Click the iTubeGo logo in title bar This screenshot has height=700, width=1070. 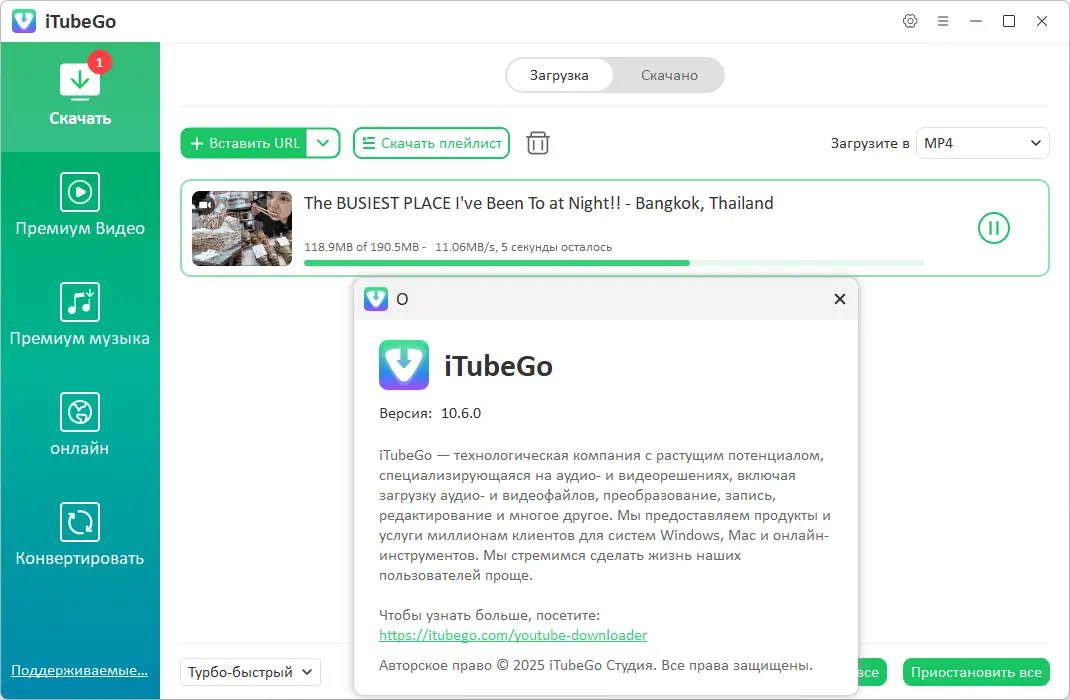pyautogui.click(x=23, y=20)
